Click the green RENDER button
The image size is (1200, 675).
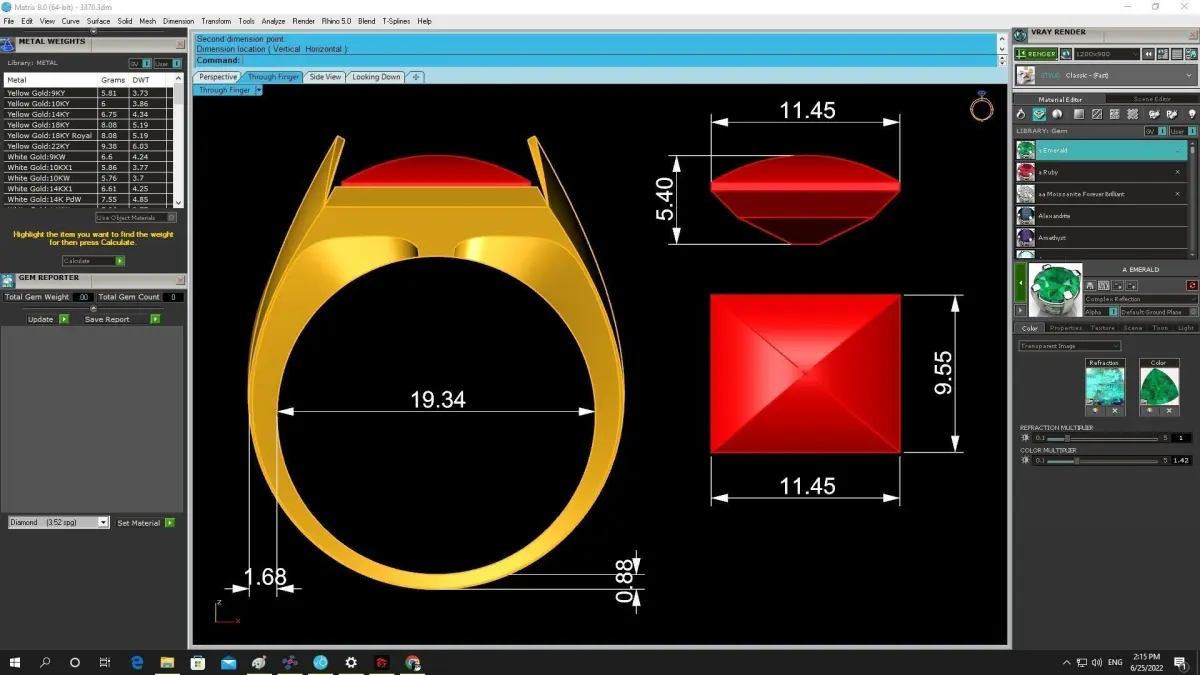pyautogui.click(x=1035, y=54)
